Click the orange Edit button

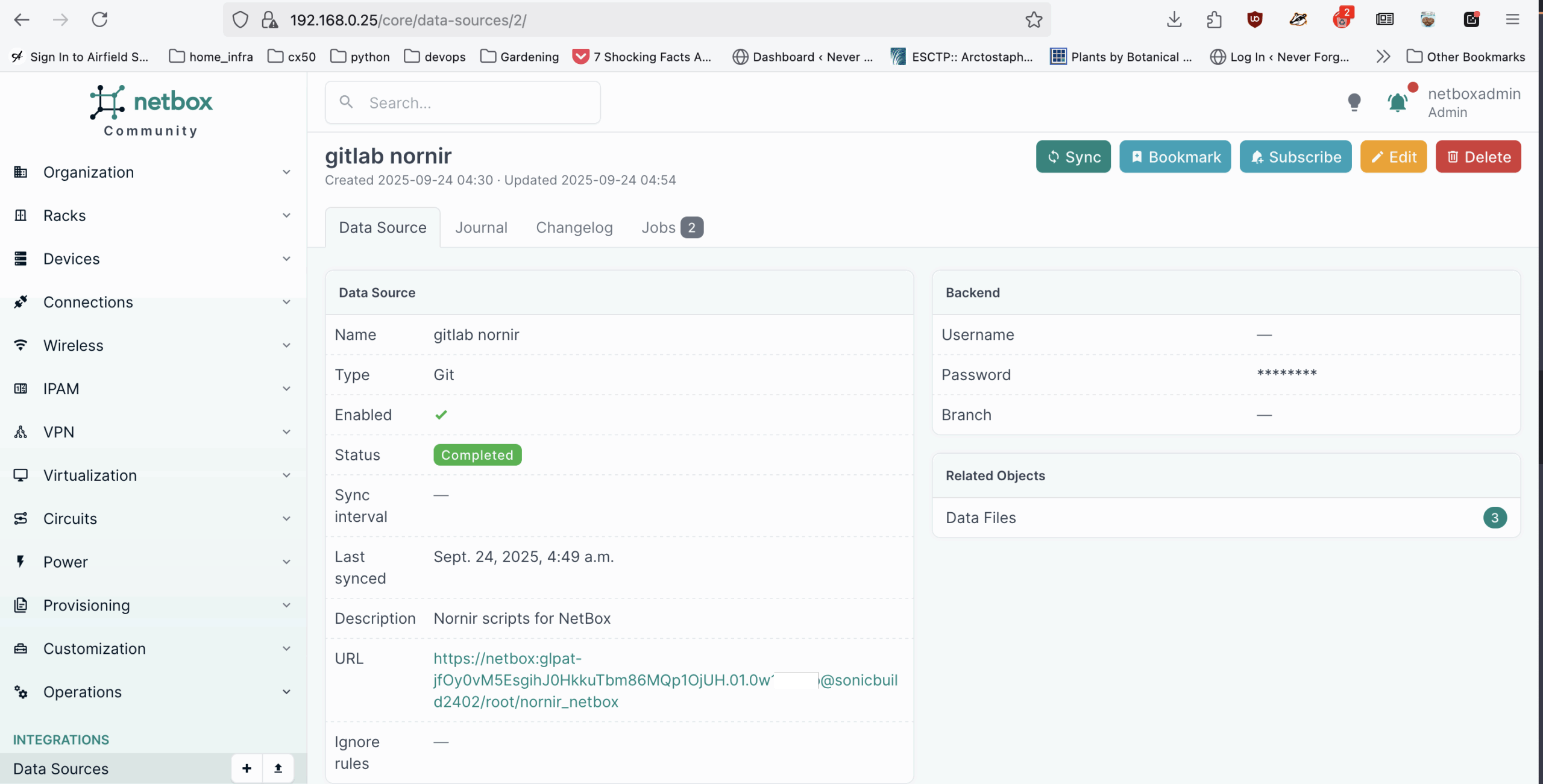pos(1393,157)
